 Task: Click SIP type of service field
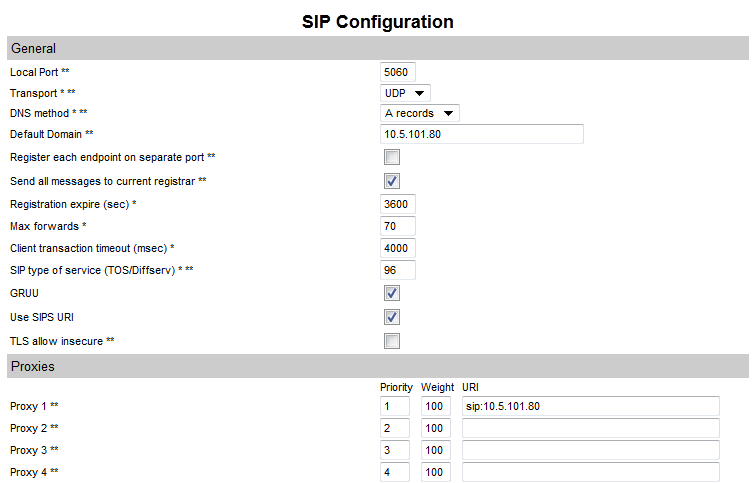pyautogui.click(x=397, y=270)
